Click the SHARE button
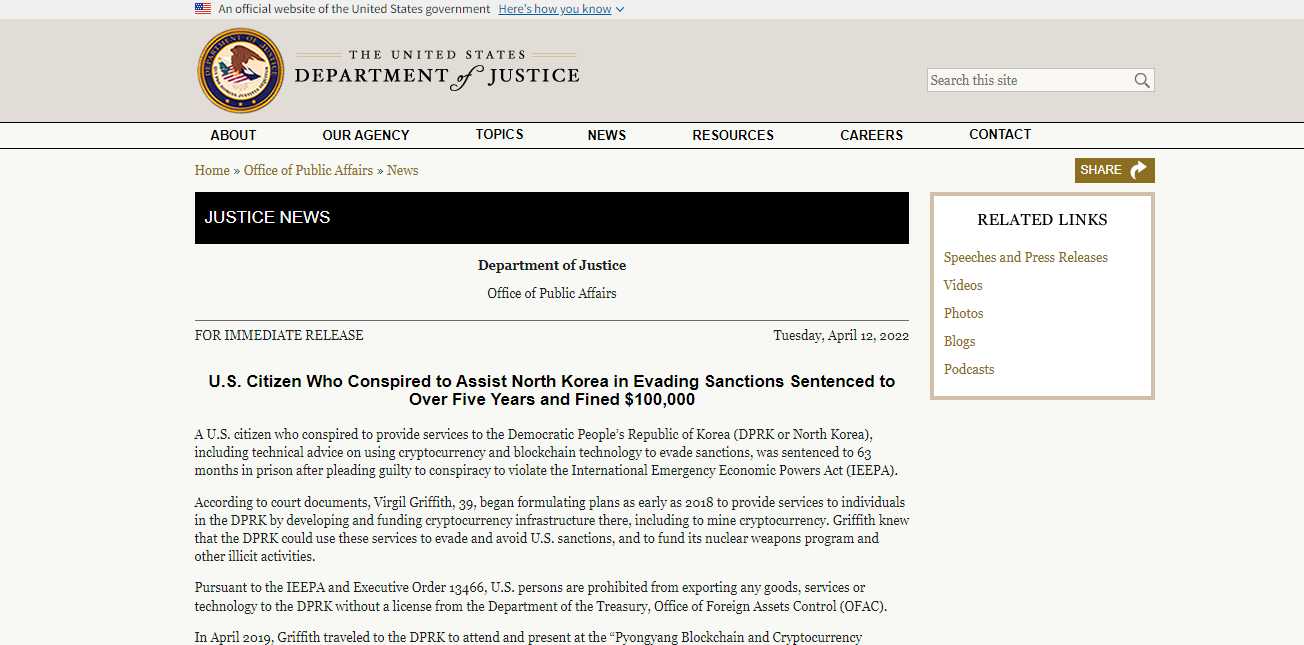Viewport: 1304px width, 645px height. click(x=1115, y=170)
